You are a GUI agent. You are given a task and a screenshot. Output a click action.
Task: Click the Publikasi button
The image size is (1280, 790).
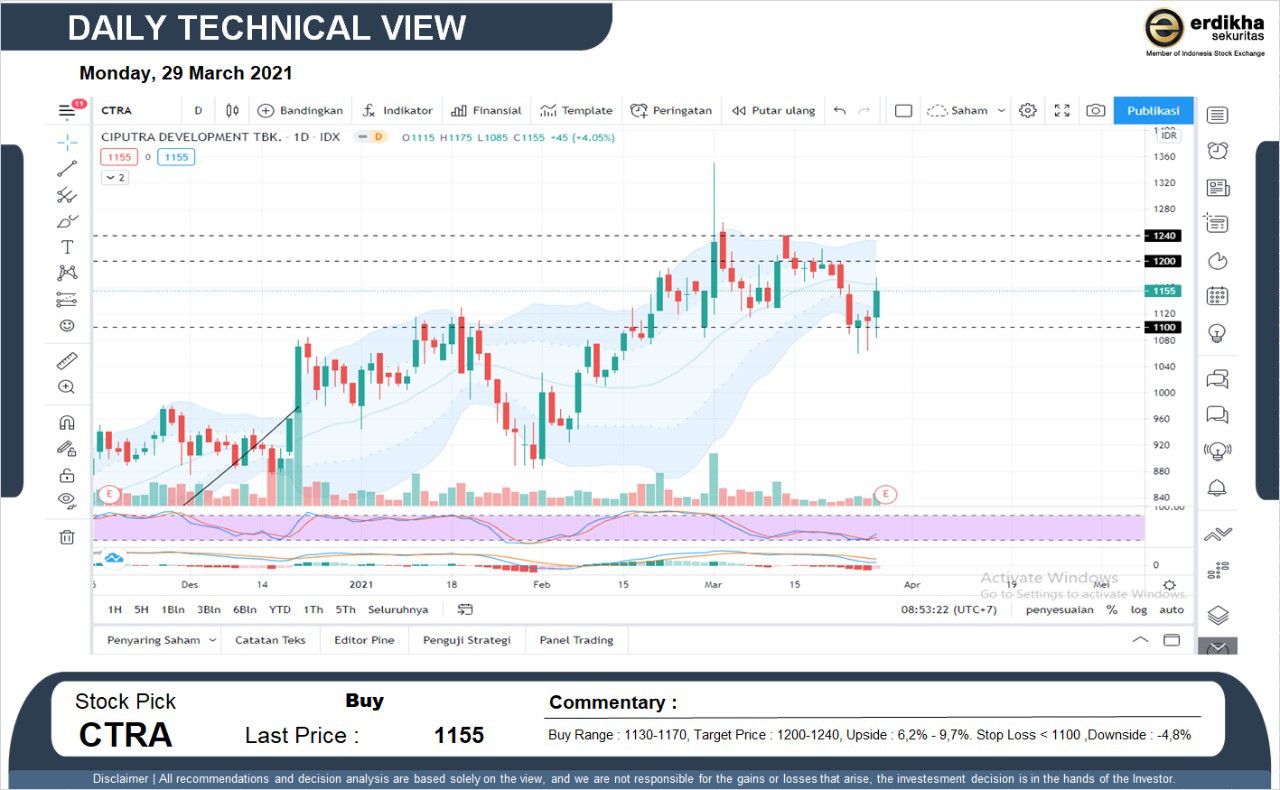(x=1153, y=111)
